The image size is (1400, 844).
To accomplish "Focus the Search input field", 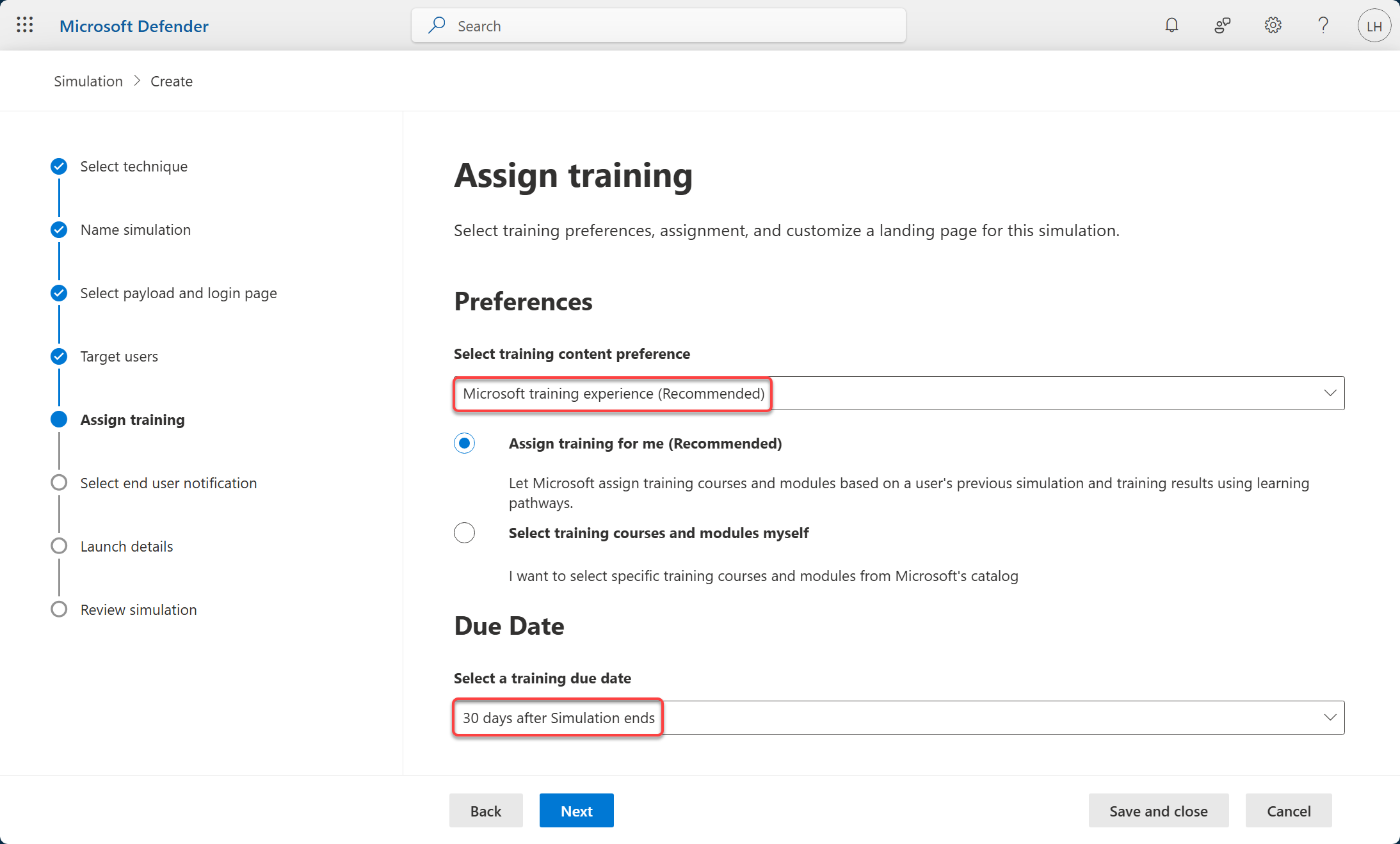I will [x=672, y=26].
